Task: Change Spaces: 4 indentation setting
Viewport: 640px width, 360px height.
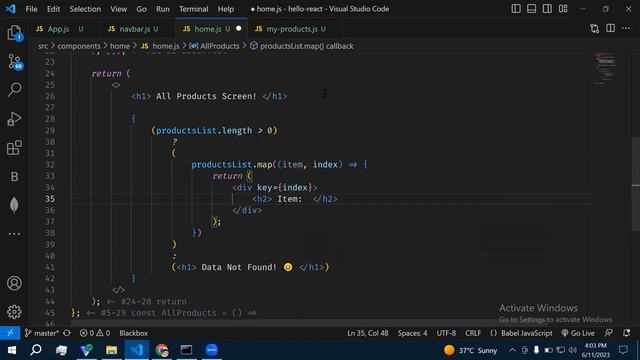Action: click(x=412, y=333)
